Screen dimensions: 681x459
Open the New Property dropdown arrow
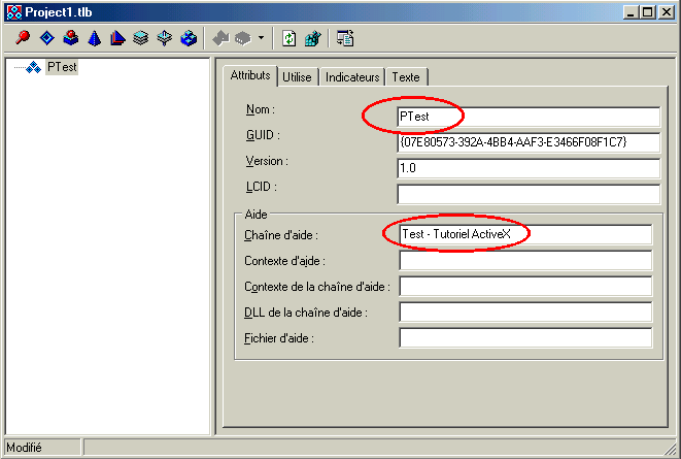261,39
